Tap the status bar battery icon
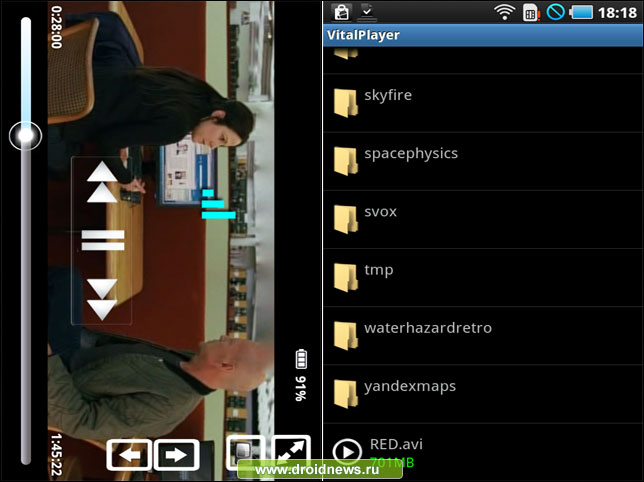 pyautogui.click(x=581, y=12)
